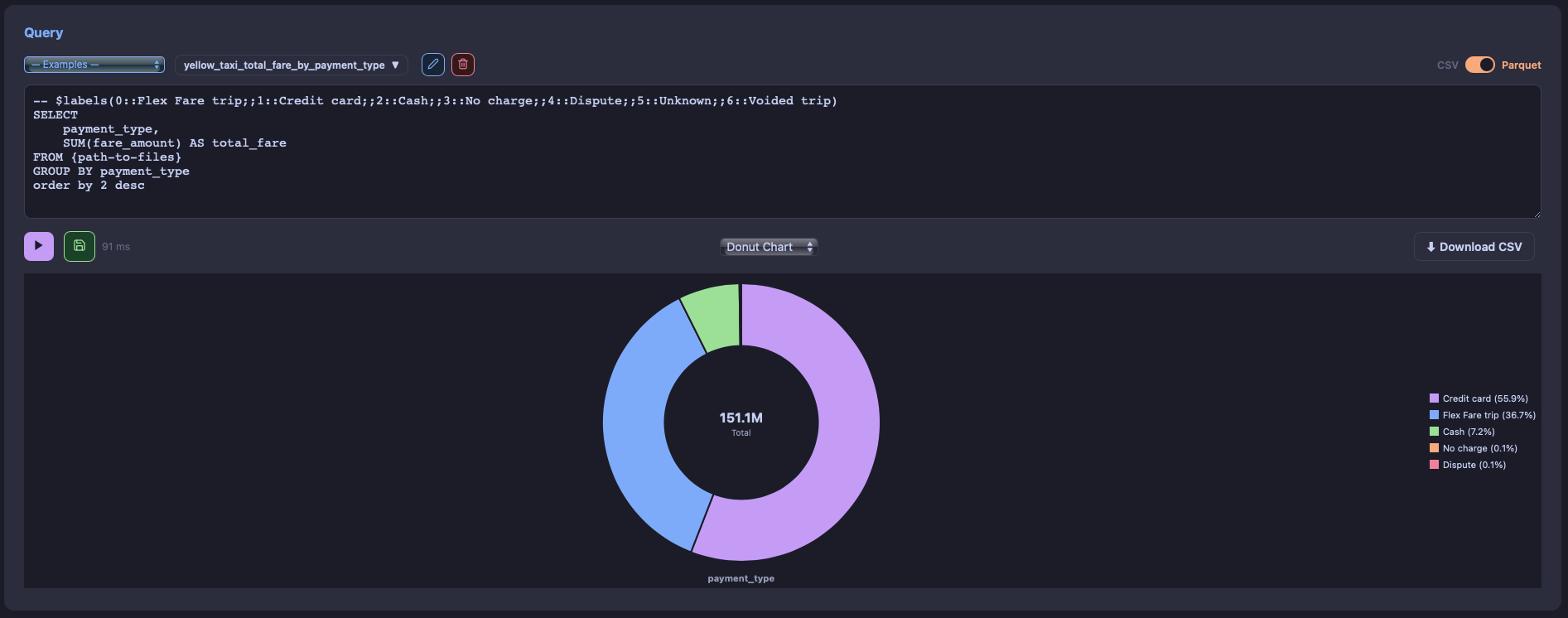Viewport: 1568px width, 618px height.
Task: Click the payment_type axis label
Action: pos(741,578)
